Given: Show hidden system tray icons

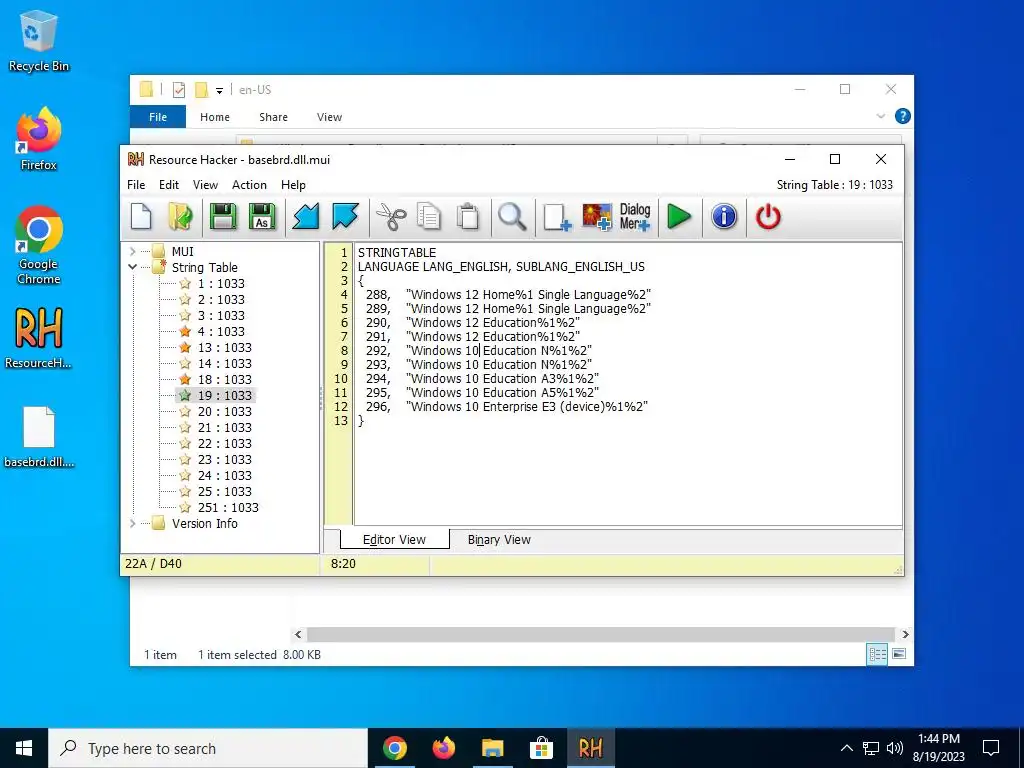Looking at the screenshot, I should coord(846,748).
